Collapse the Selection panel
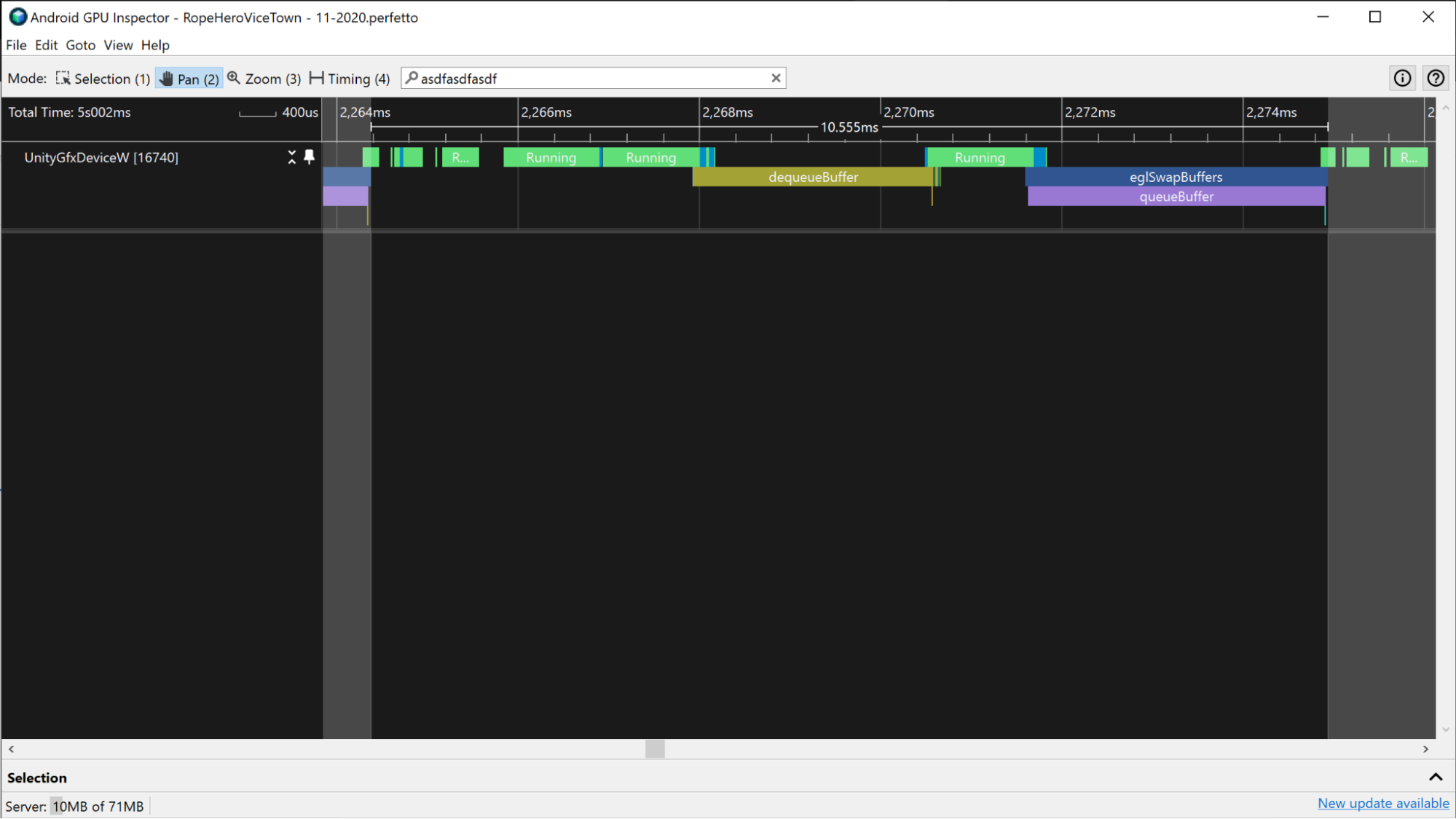 1434,777
